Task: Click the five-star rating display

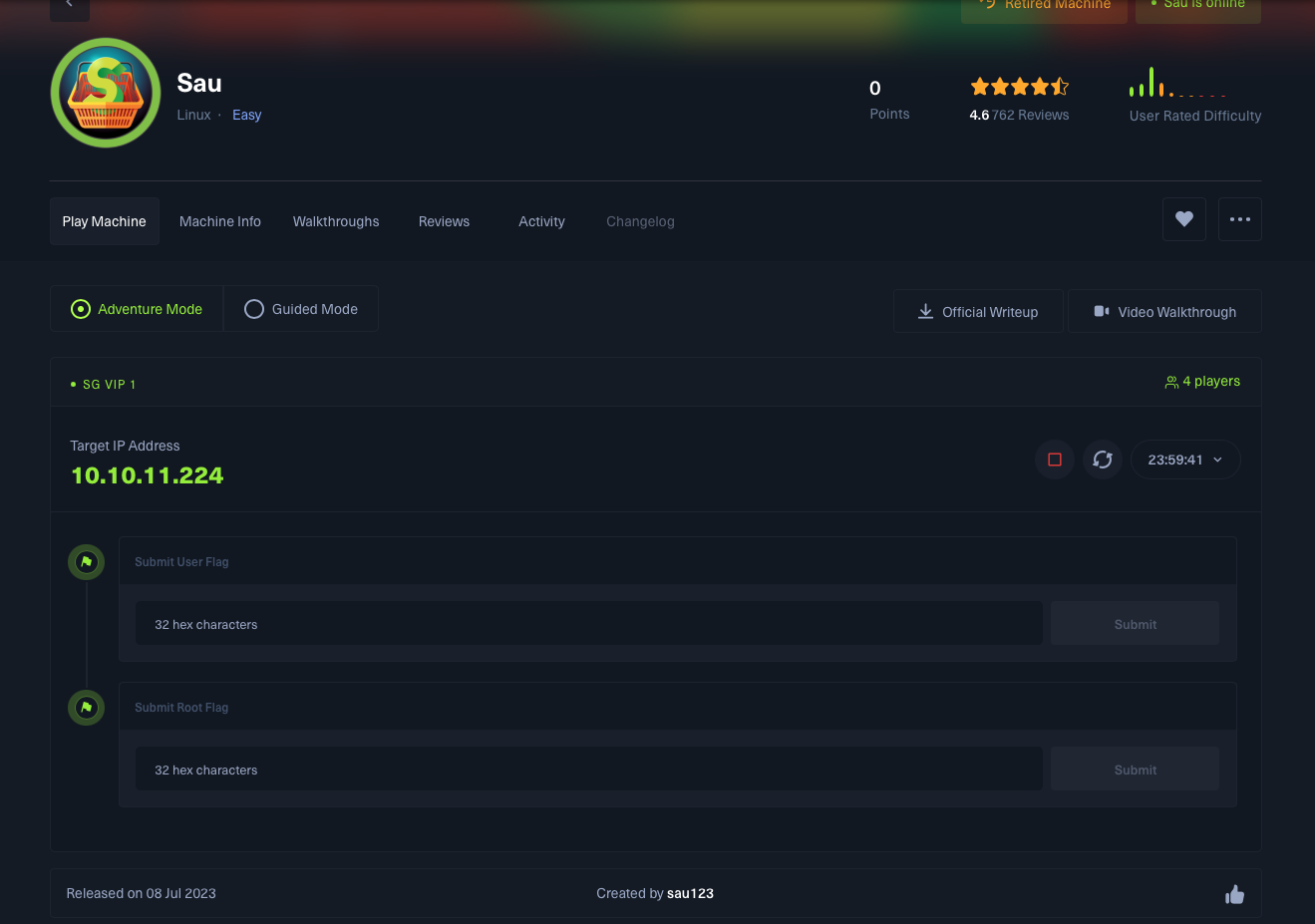Action: click(x=1019, y=87)
